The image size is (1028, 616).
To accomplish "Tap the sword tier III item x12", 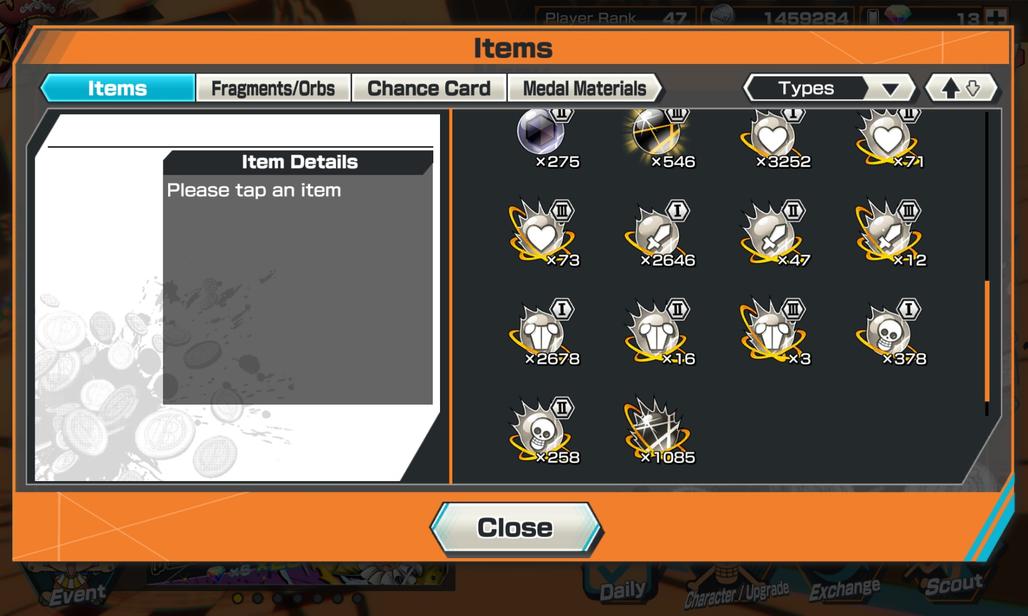I will tap(892, 233).
